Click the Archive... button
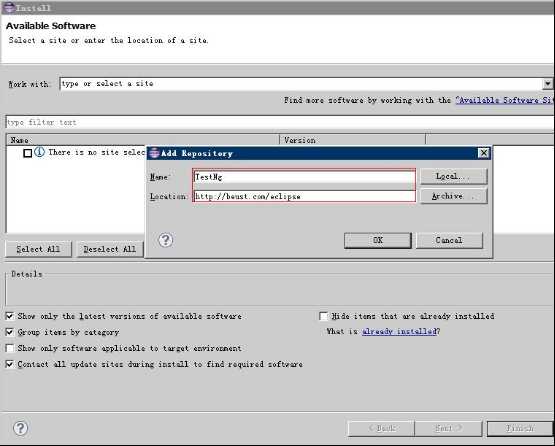 point(453,196)
